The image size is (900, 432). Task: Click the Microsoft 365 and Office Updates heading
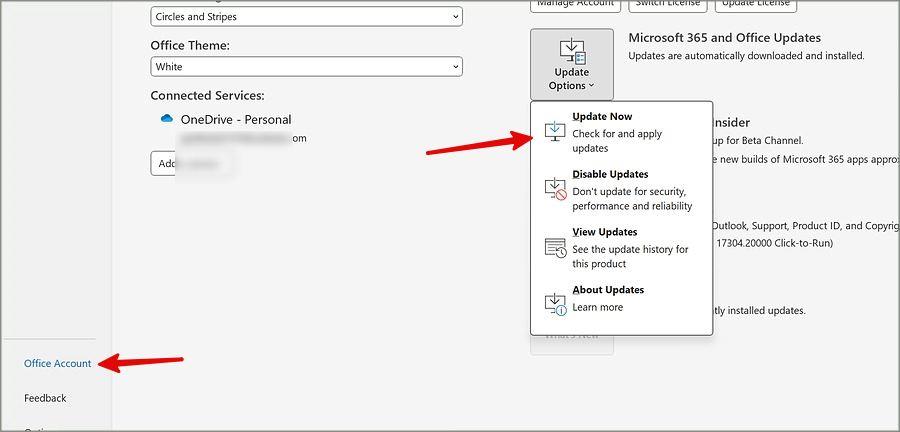pyautogui.click(x=724, y=37)
